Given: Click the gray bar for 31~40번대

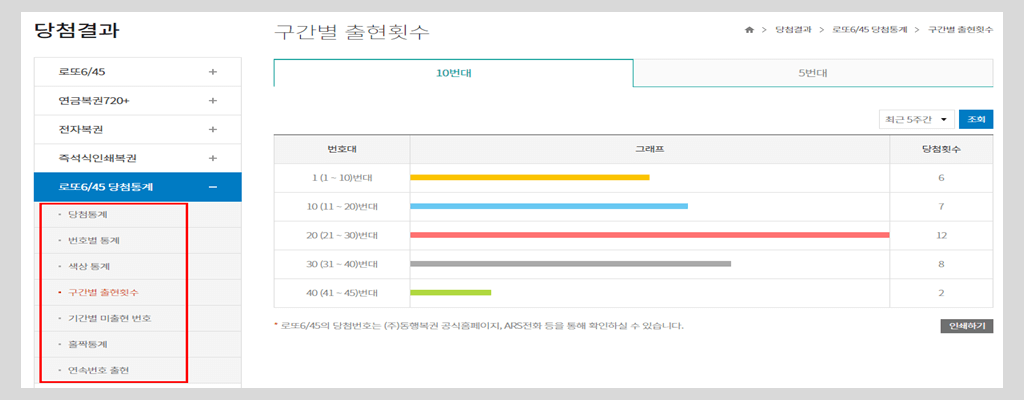Looking at the screenshot, I should pyautogui.click(x=570, y=263).
